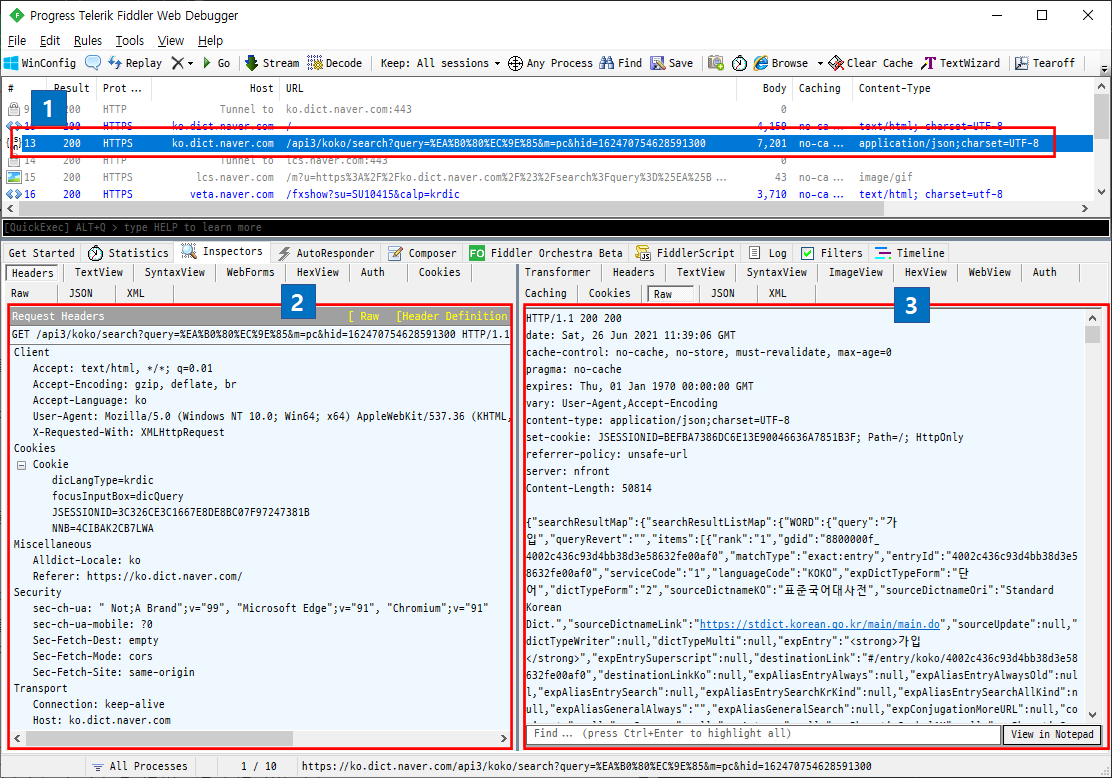Collapse the Cookie tree node
The image size is (1112, 778).
(21, 465)
